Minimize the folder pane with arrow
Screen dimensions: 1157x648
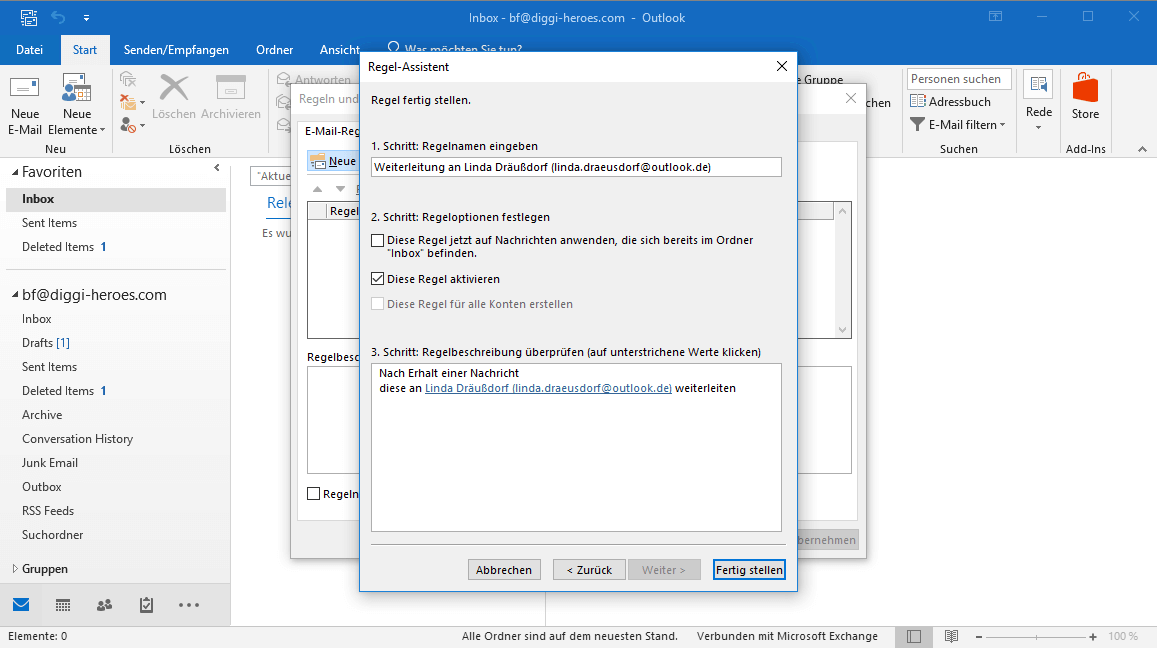pos(217,168)
